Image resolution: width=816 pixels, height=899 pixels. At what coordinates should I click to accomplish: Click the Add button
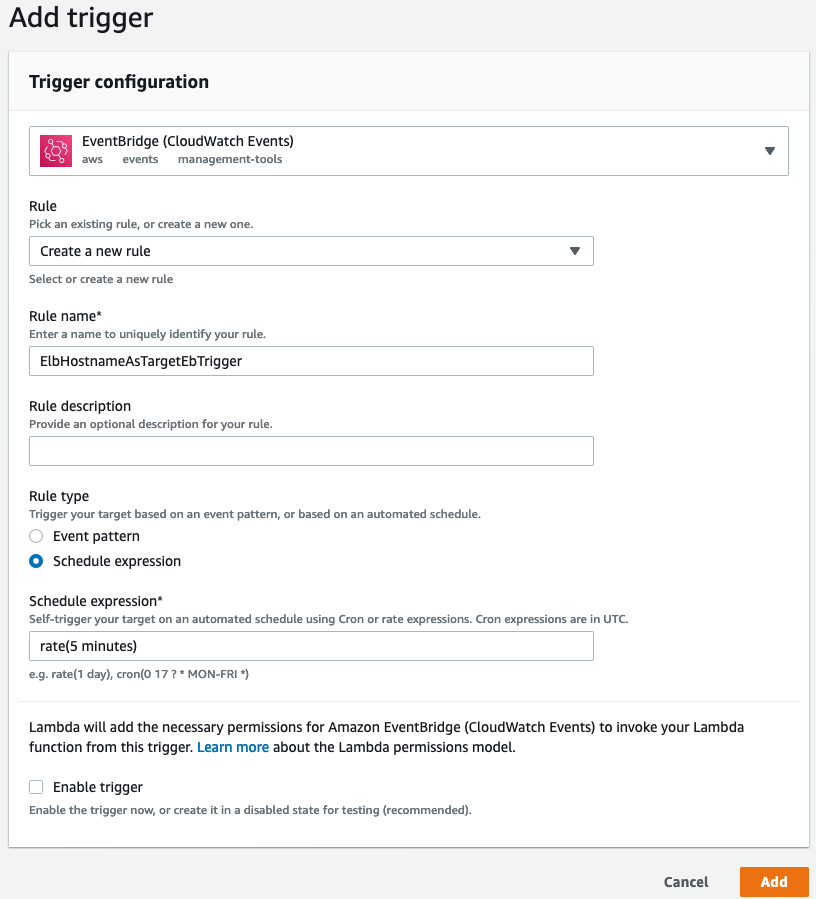click(x=774, y=882)
